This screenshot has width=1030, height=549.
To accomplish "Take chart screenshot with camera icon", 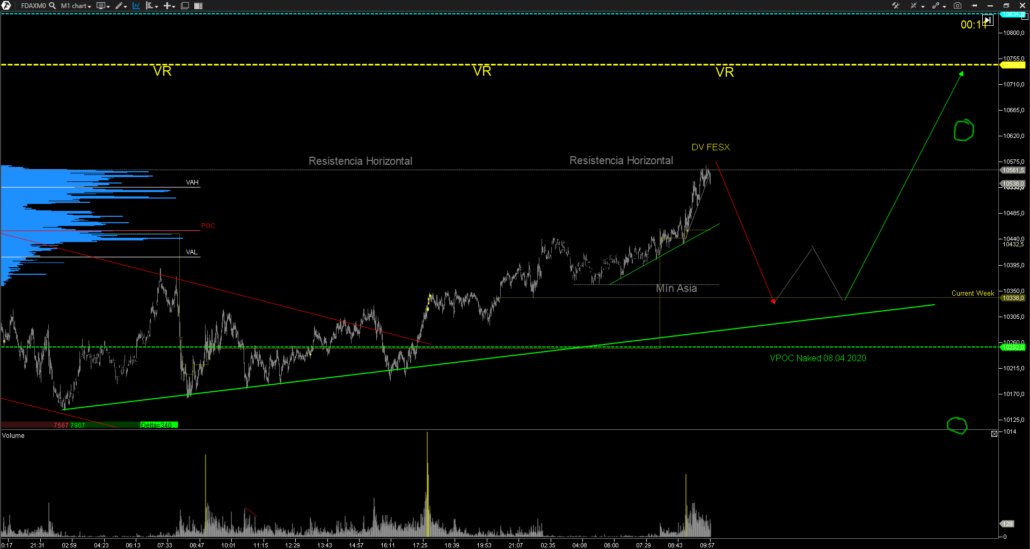I will [x=958, y=5].
